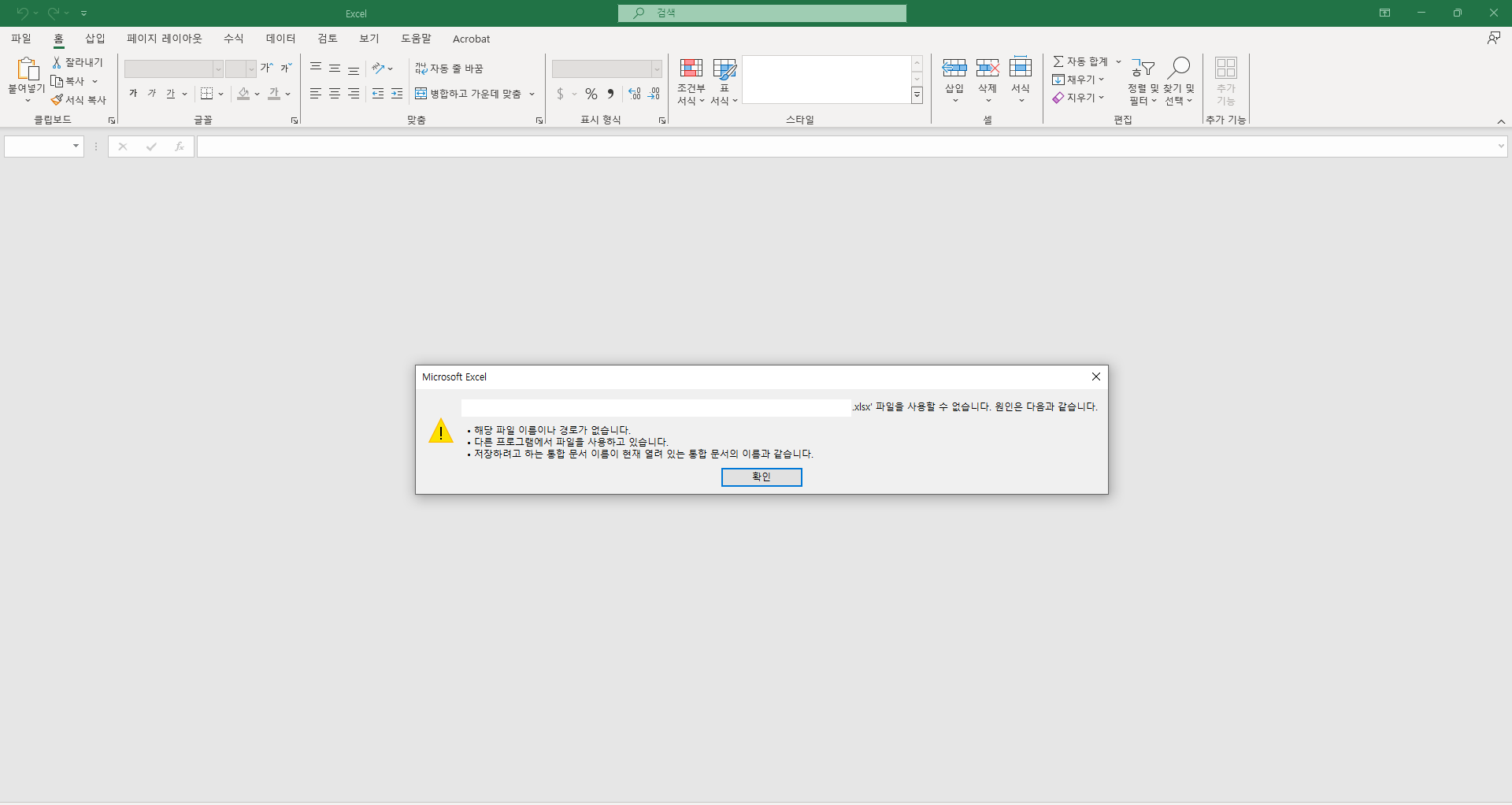This screenshot has height=805, width=1512.
Task: Align text right
Action: (354, 94)
